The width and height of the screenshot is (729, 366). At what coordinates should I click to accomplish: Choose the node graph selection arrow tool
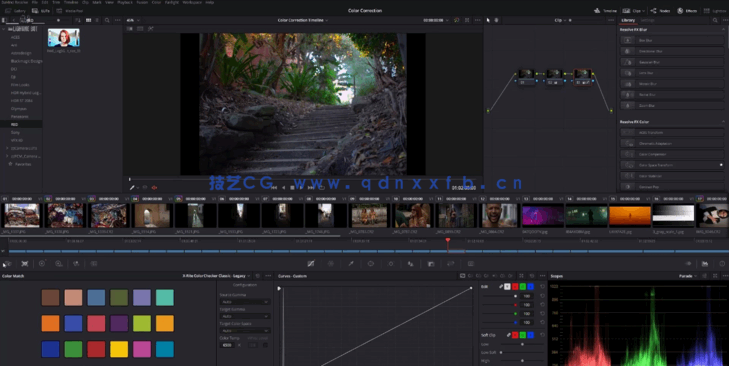coord(488,20)
